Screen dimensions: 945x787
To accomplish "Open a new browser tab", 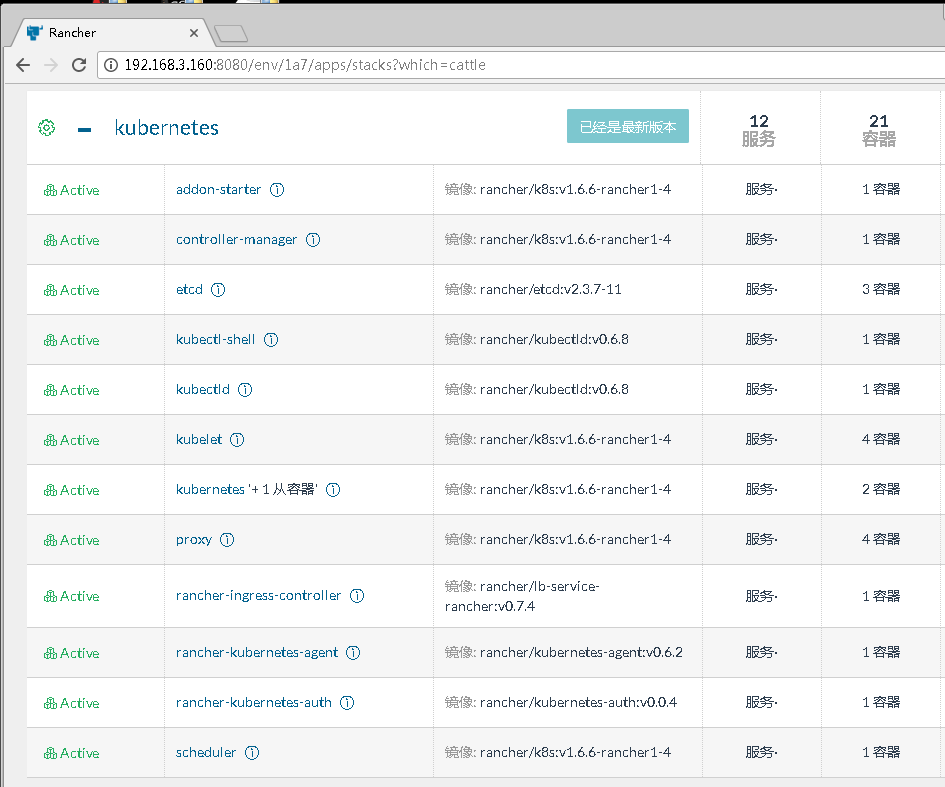I will tap(231, 34).
